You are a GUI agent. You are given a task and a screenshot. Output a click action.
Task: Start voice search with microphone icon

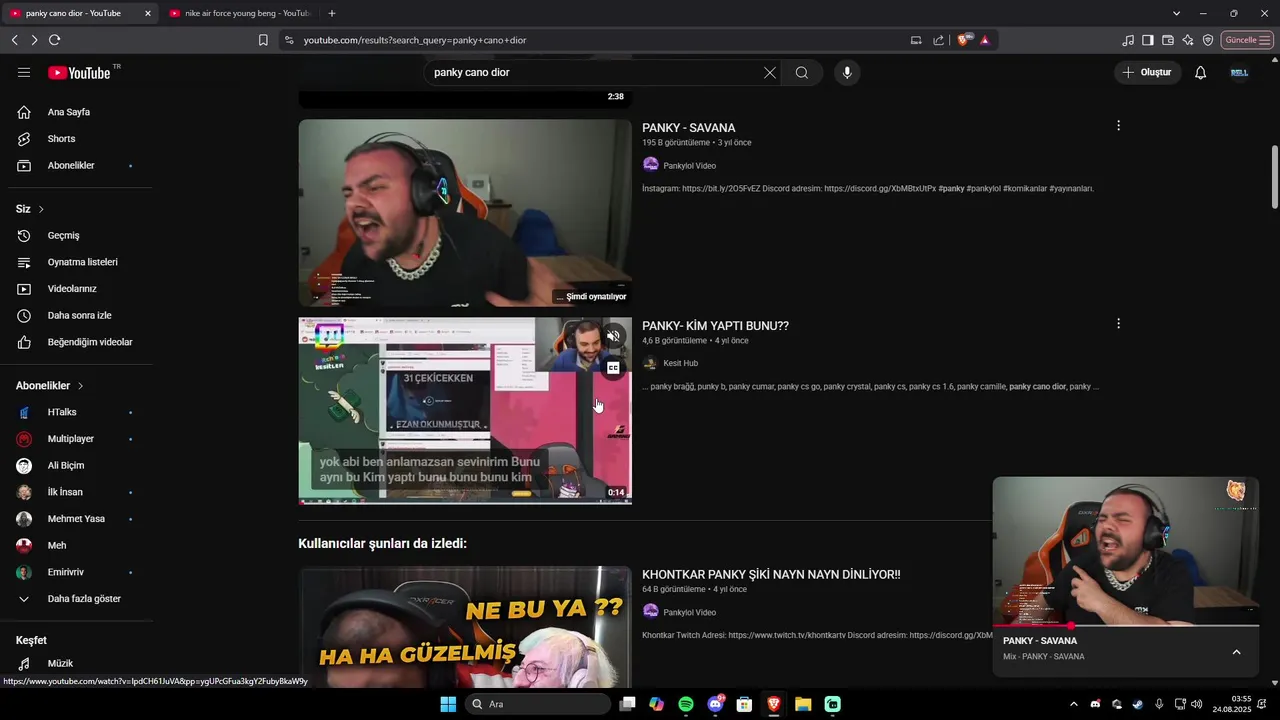coord(847,73)
